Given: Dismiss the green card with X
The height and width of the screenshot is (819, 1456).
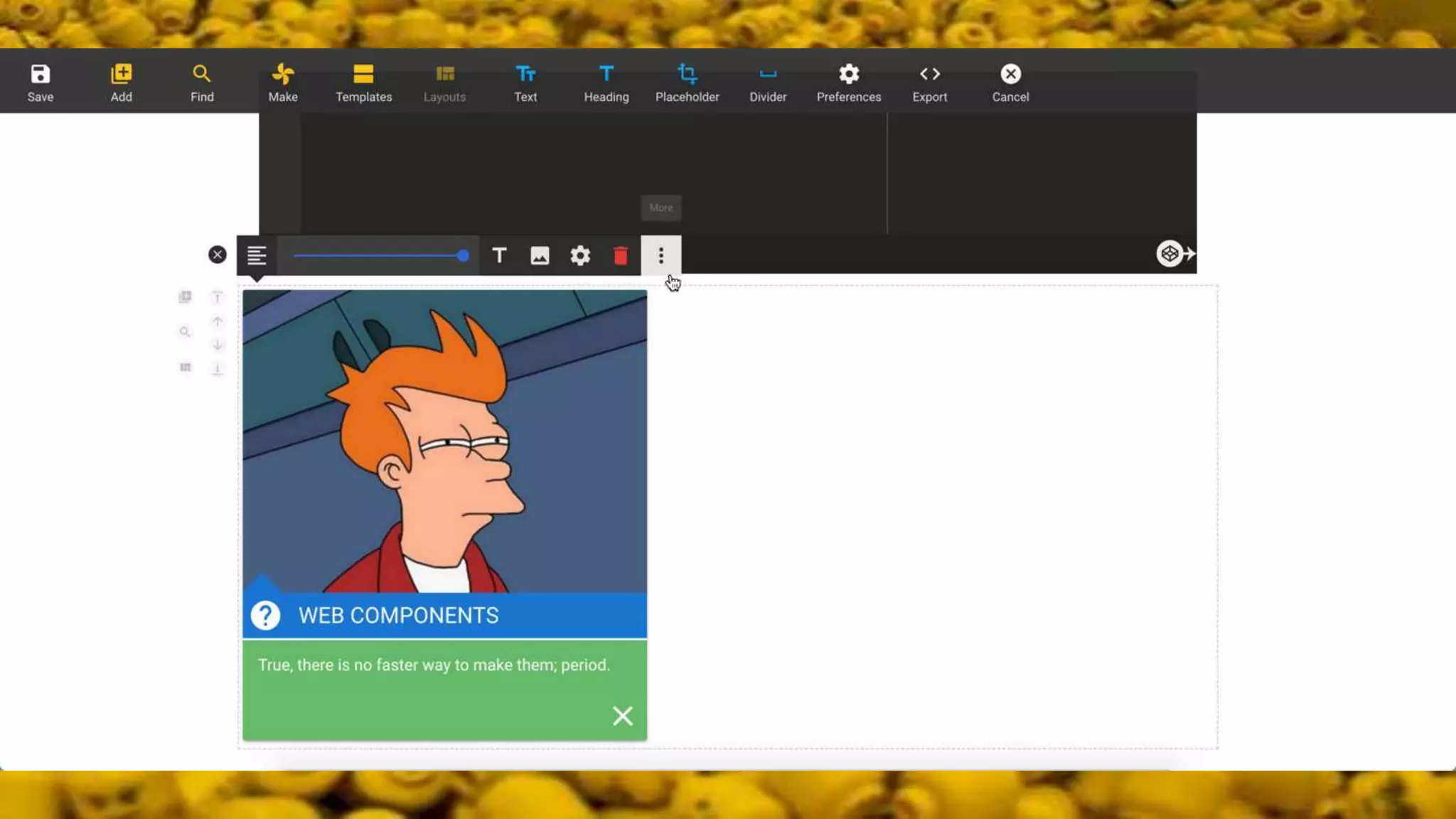Looking at the screenshot, I should (x=623, y=715).
